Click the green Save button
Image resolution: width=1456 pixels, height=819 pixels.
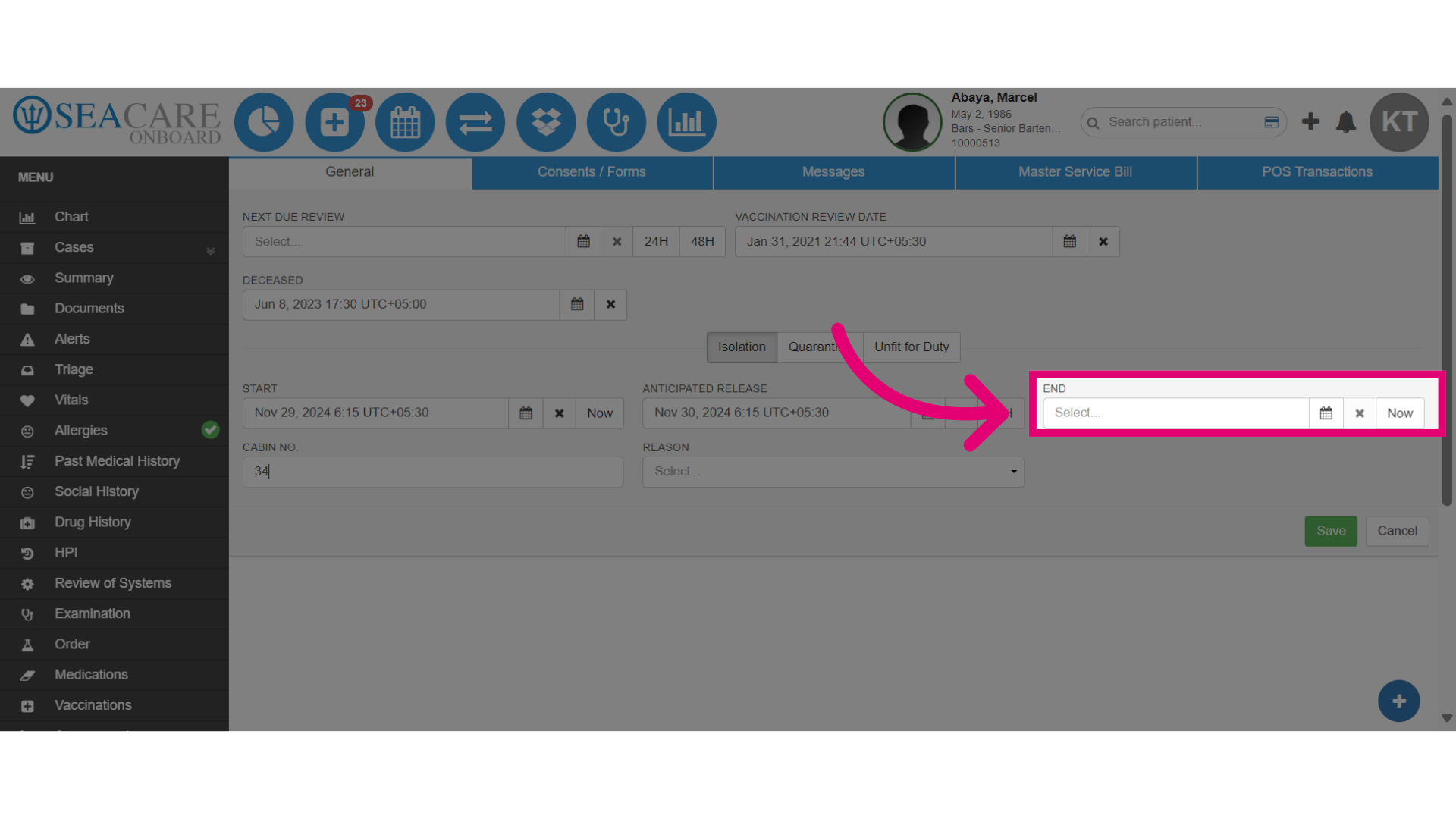coord(1331,531)
